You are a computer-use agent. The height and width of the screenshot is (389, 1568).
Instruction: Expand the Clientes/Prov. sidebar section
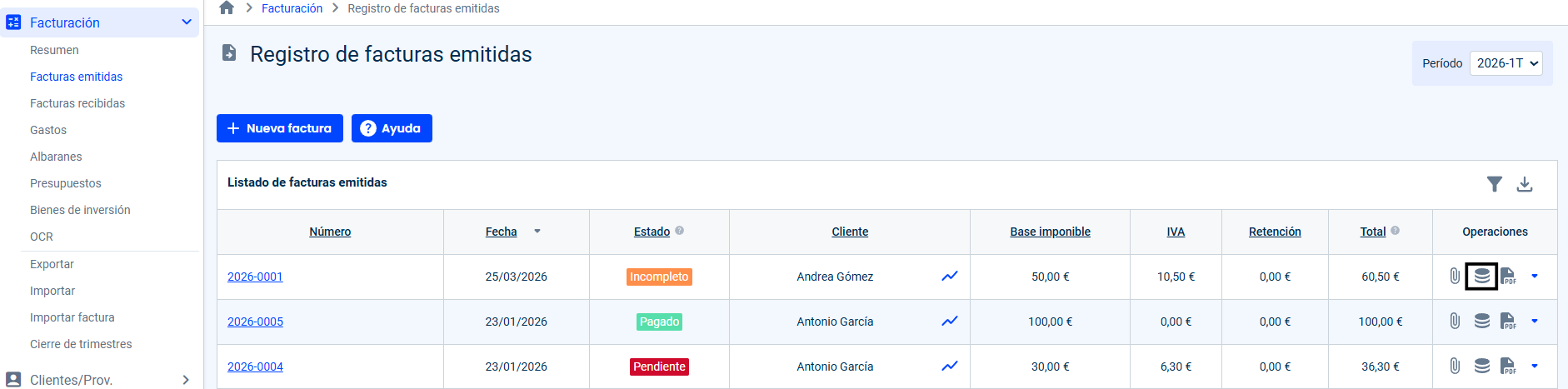point(186,380)
